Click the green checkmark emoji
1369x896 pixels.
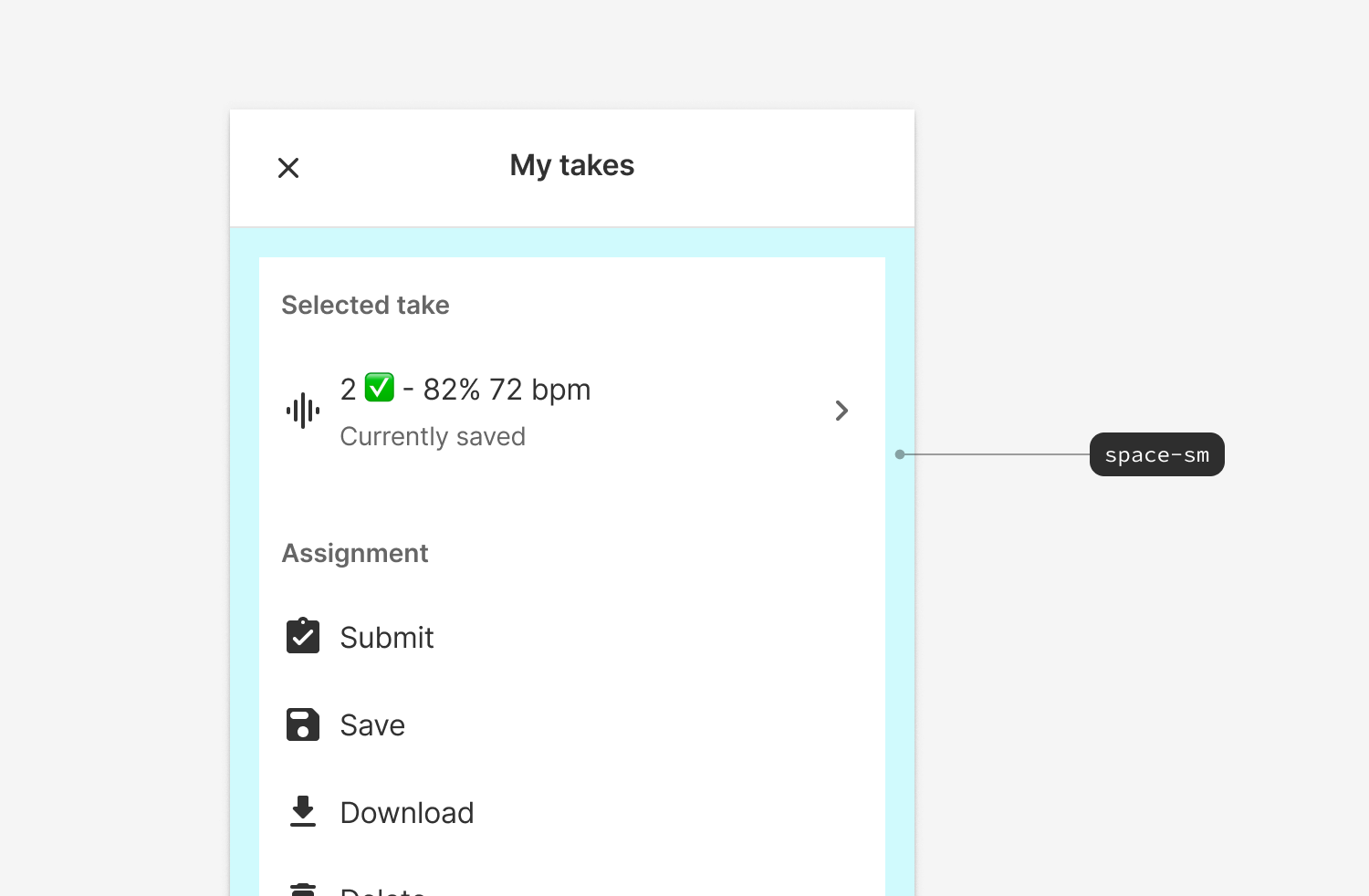380,388
